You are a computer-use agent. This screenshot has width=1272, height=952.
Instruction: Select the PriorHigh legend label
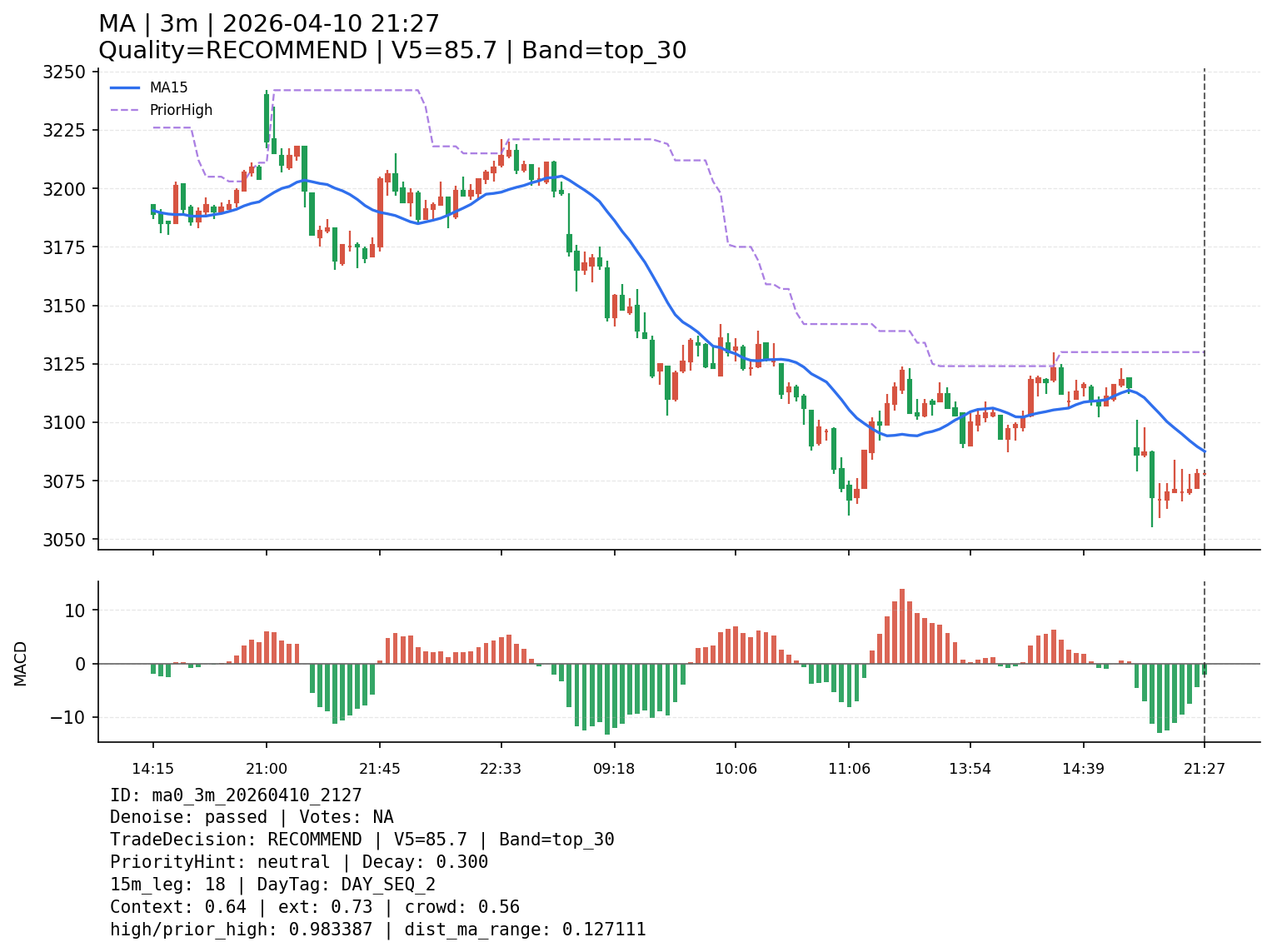click(181, 110)
